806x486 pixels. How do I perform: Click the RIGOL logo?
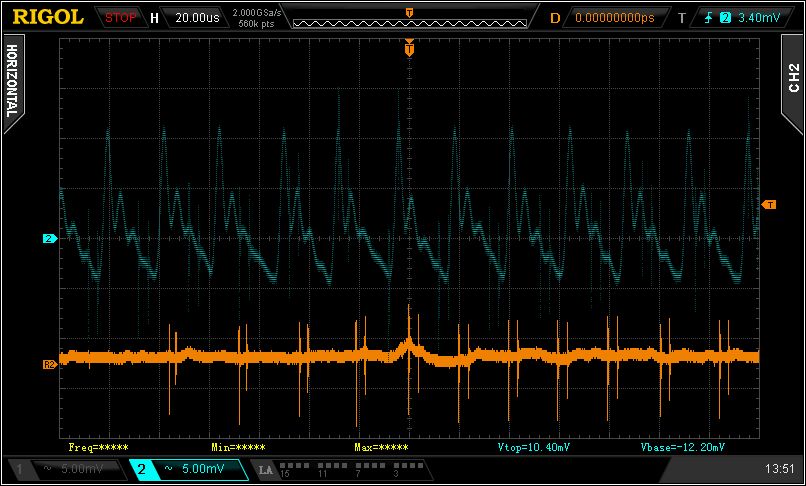[x=47, y=17]
